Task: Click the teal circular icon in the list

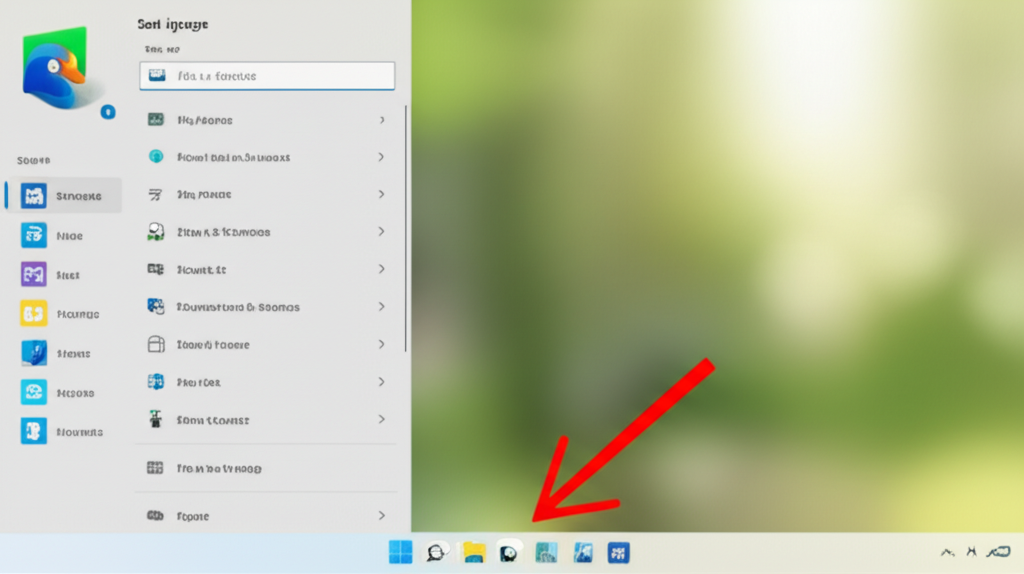Action: tap(155, 157)
